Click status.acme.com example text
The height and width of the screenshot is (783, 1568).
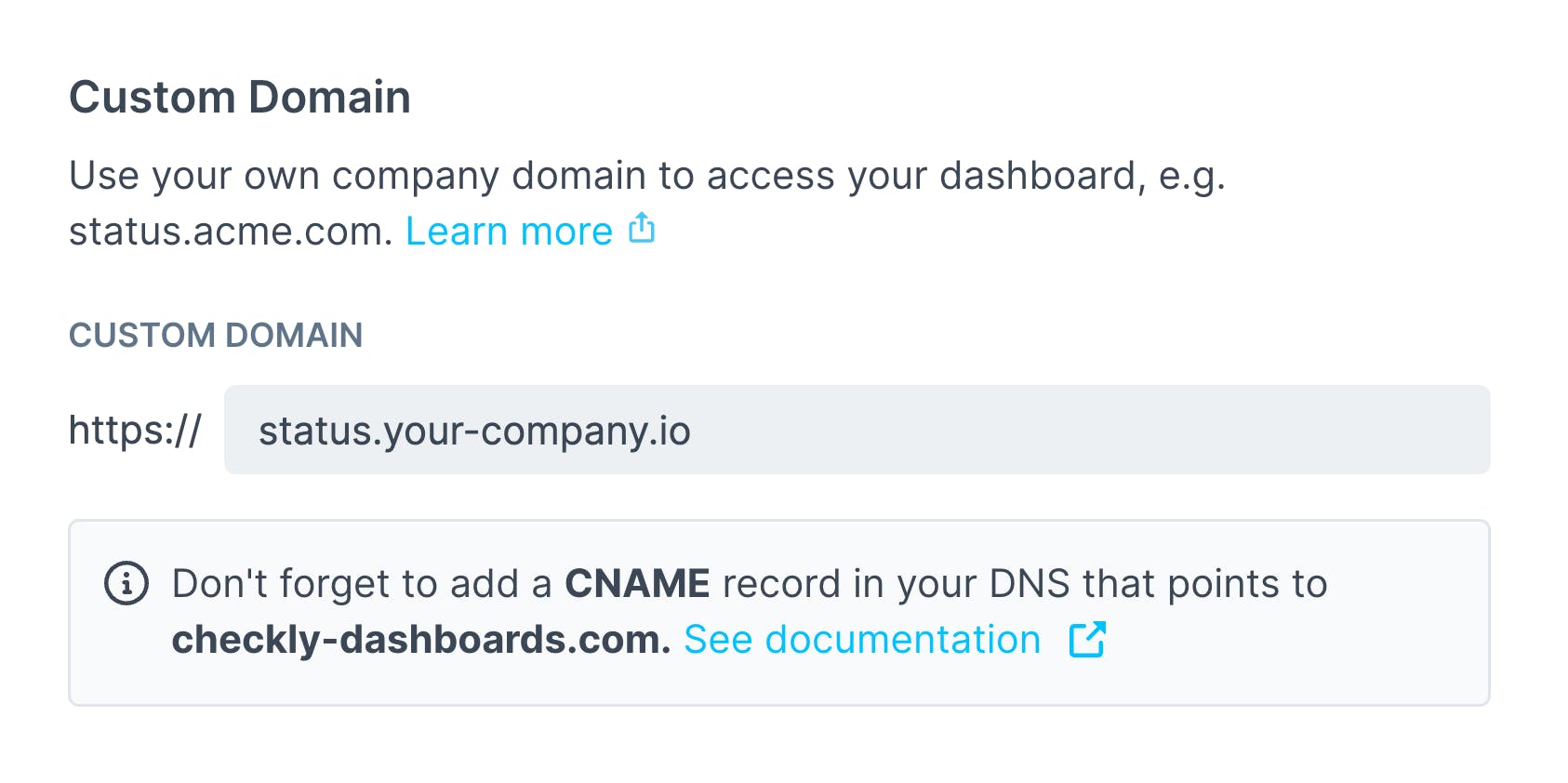point(227,232)
